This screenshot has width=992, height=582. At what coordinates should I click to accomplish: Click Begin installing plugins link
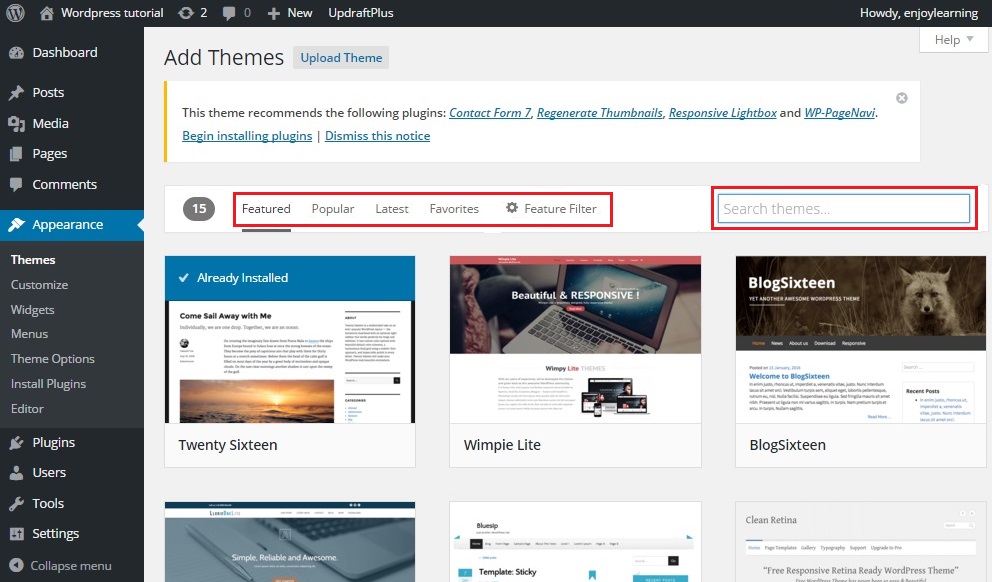tap(247, 136)
